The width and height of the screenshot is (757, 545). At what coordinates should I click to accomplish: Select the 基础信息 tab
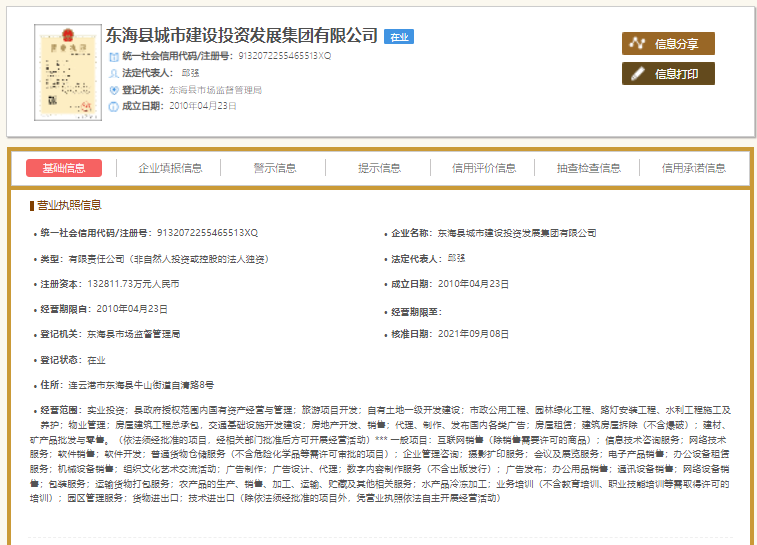point(64,168)
